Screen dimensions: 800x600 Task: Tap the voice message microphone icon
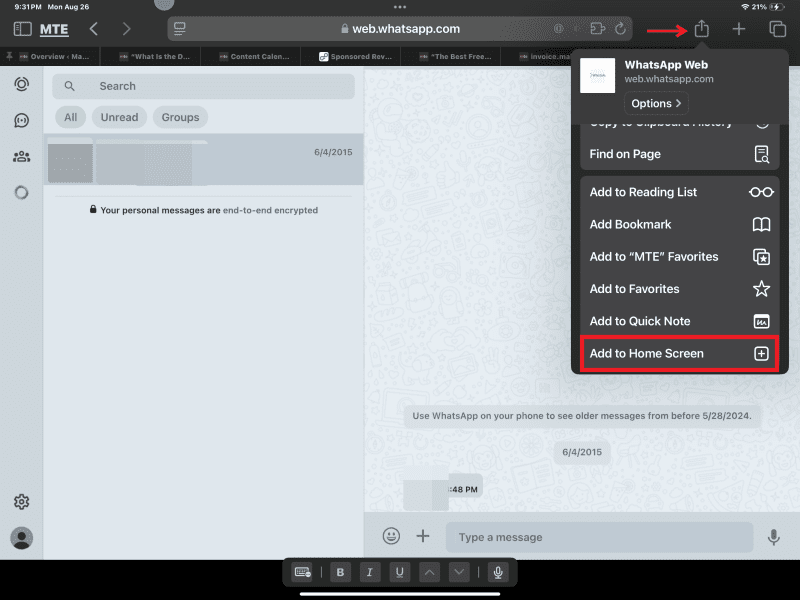(x=774, y=537)
